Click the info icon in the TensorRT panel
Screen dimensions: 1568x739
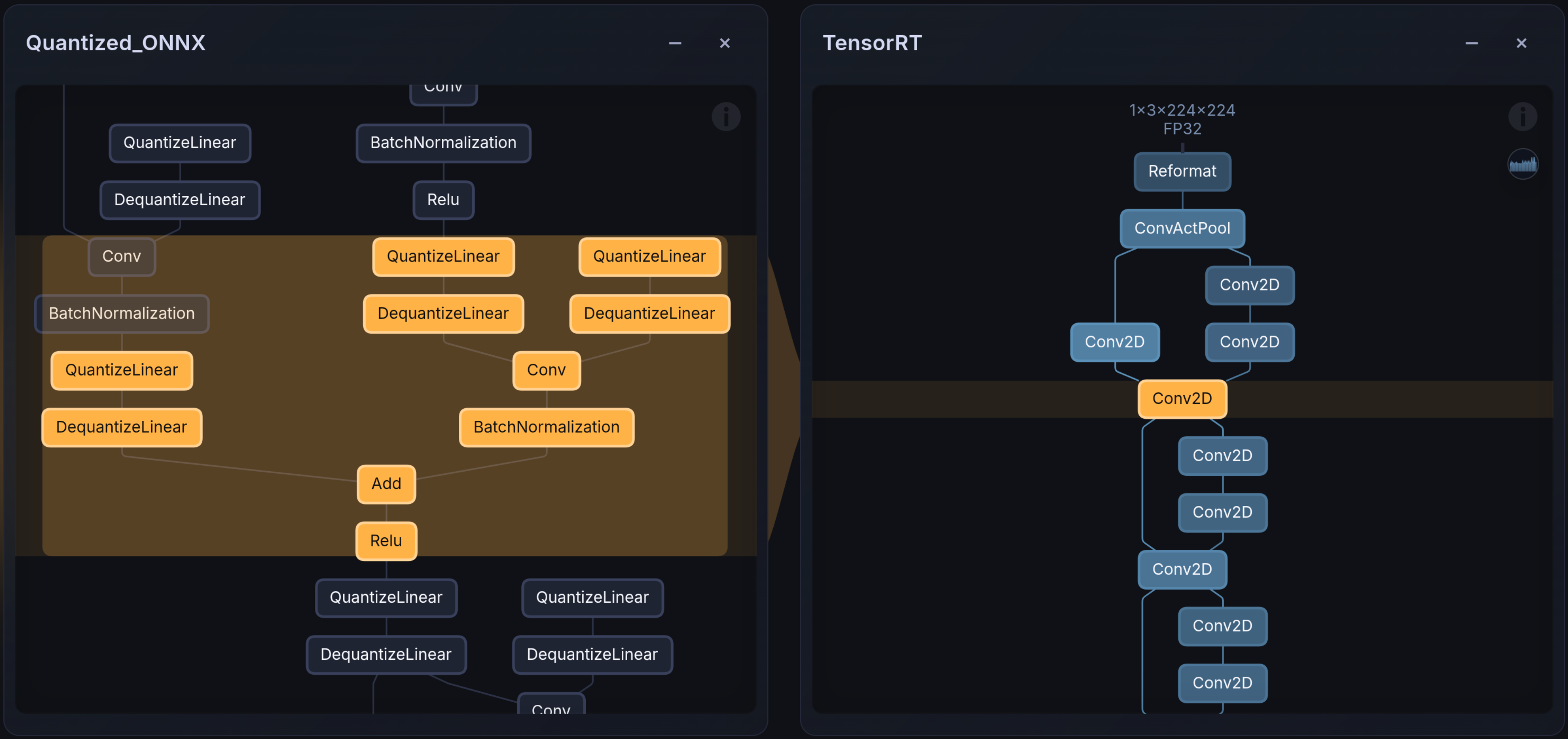pyautogui.click(x=1522, y=117)
